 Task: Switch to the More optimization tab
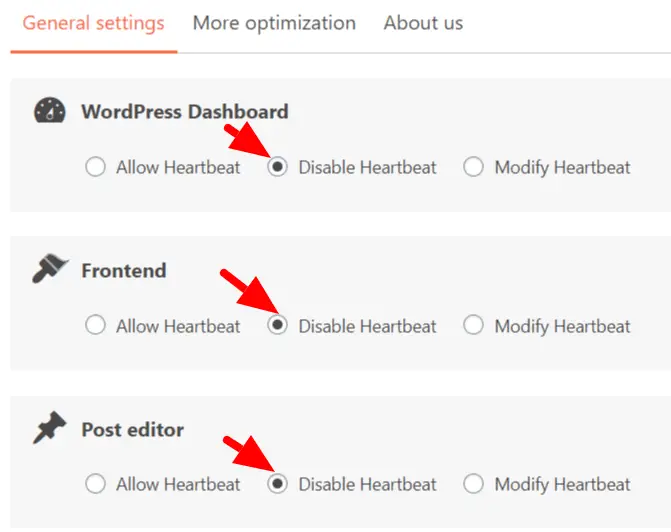pos(274,22)
